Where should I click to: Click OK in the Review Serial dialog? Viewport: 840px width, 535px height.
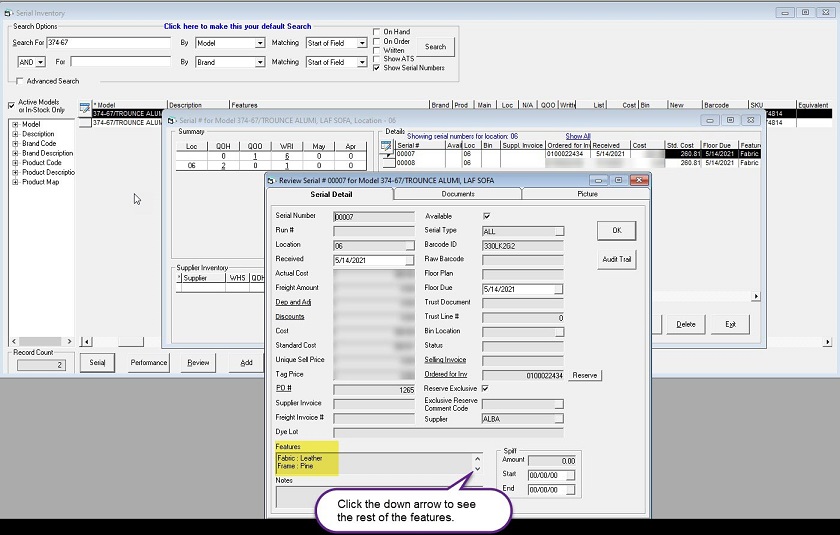point(617,230)
